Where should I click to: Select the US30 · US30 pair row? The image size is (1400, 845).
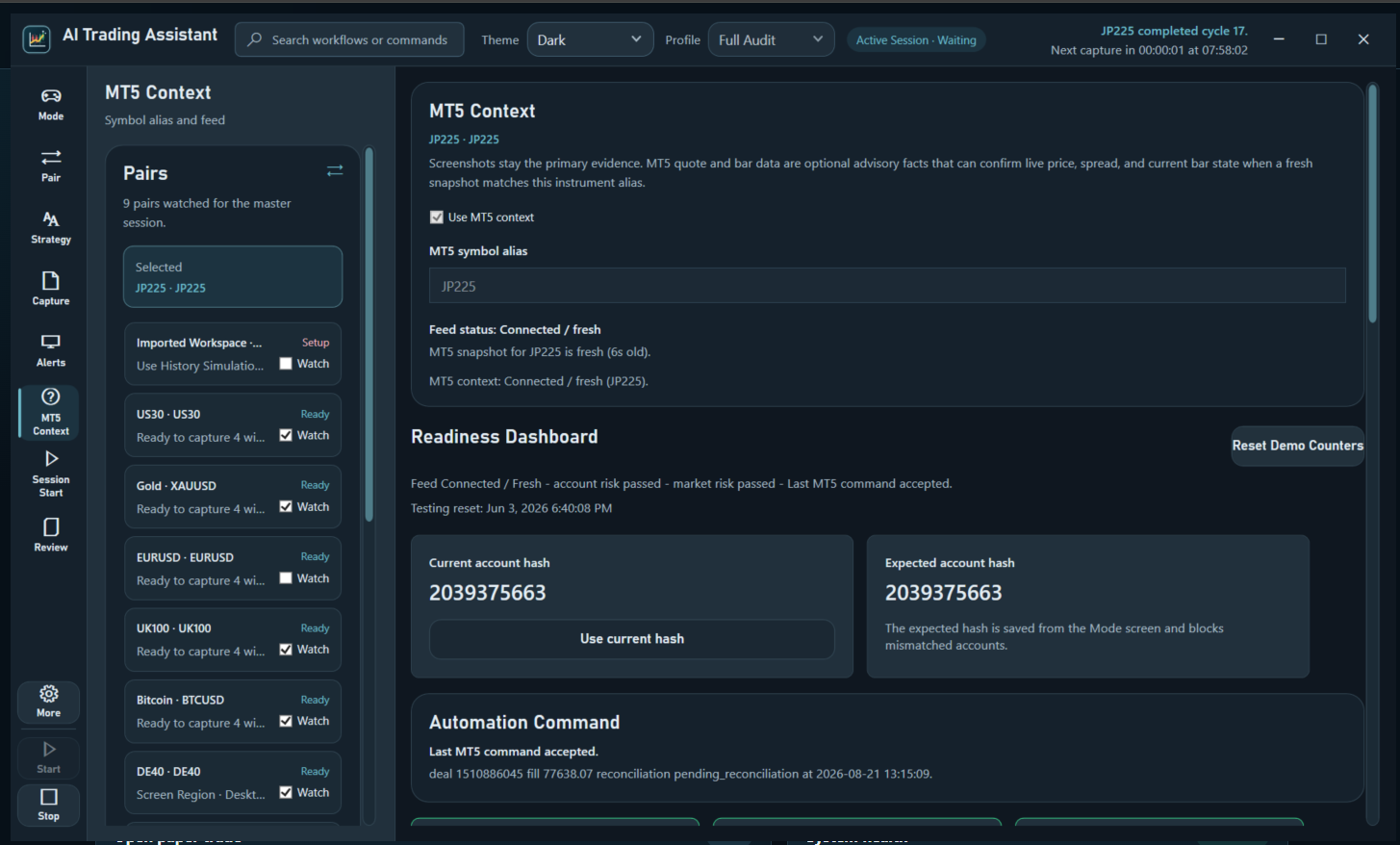coord(233,425)
